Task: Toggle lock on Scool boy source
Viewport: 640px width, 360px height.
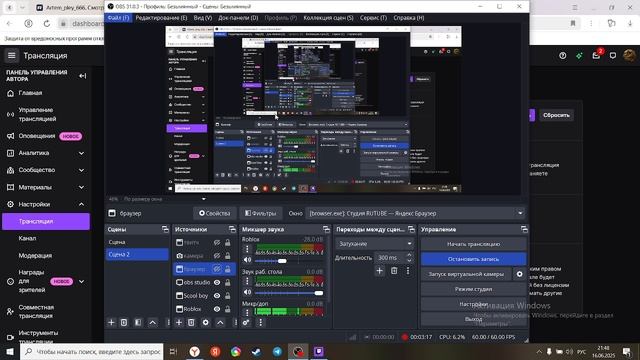Action: point(227,296)
